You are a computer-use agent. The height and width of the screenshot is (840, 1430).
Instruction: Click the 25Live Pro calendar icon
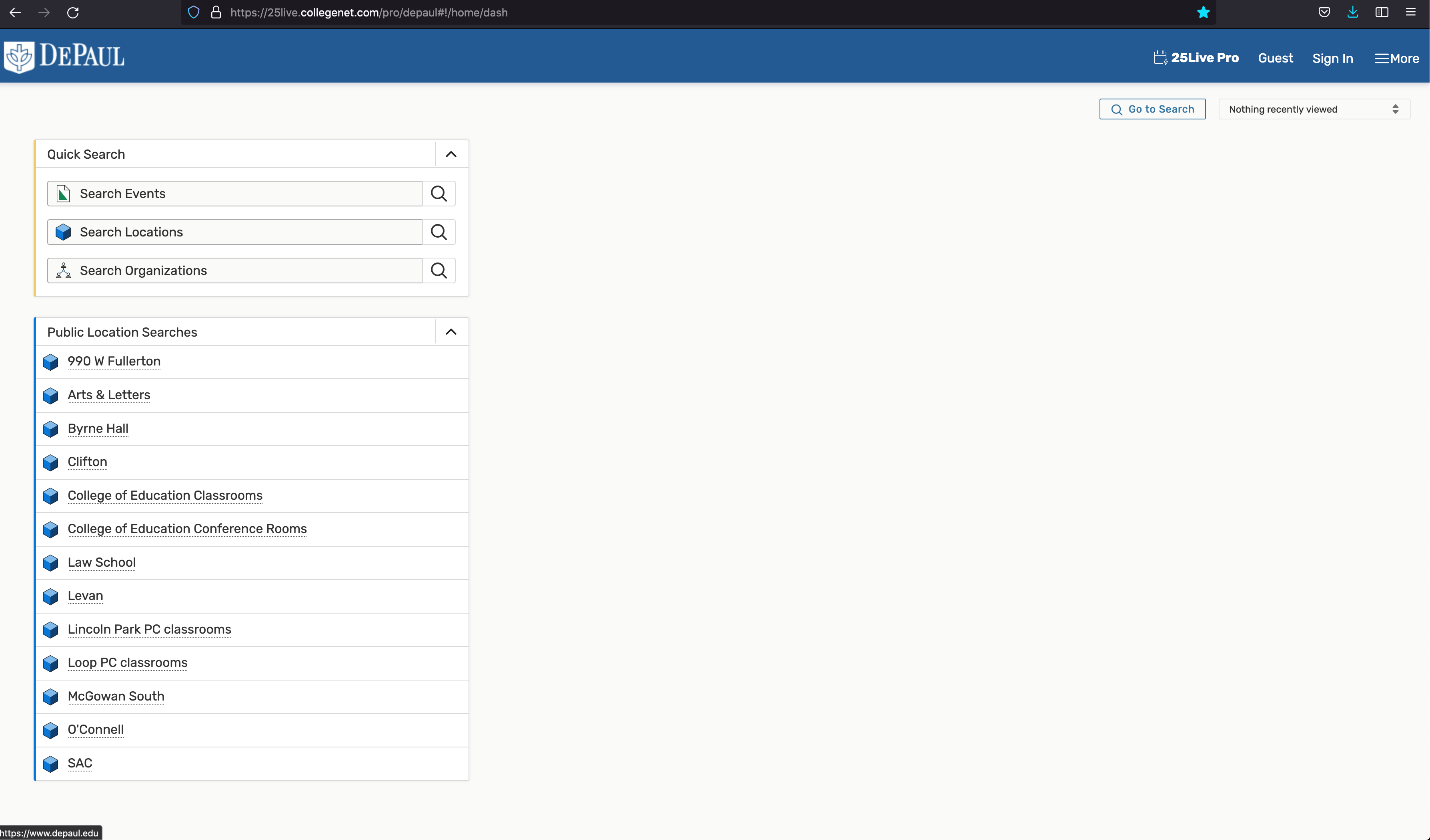tap(1160, 58)
